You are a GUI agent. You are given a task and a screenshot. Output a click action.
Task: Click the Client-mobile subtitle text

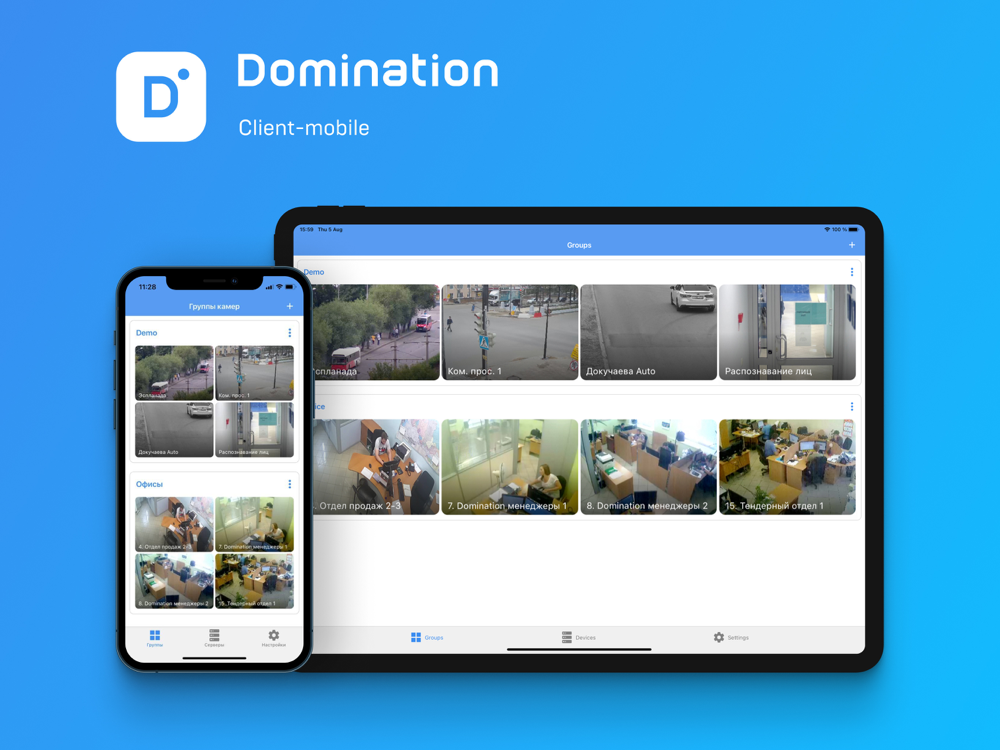point(304,128)
